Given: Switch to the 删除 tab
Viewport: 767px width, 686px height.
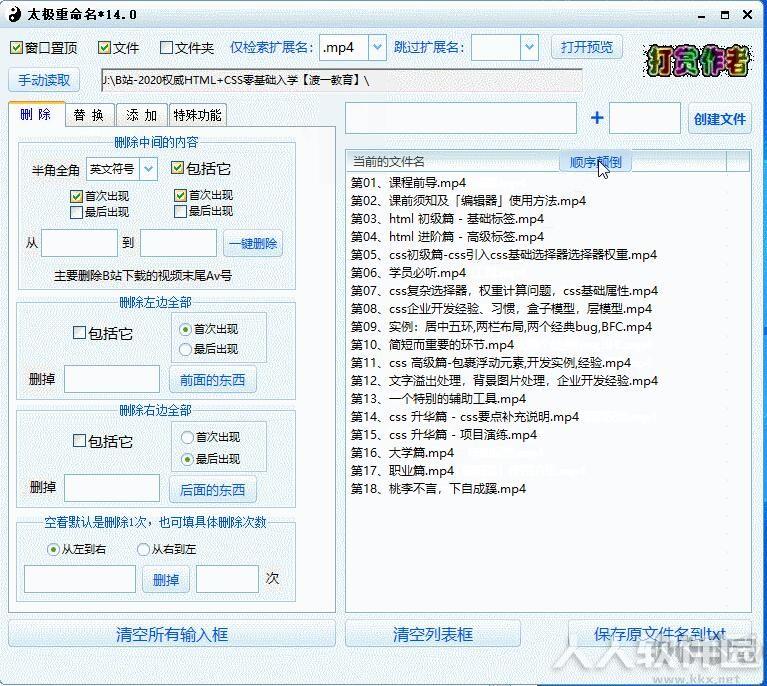Looking at the screenshot, I should pos(36,114).
